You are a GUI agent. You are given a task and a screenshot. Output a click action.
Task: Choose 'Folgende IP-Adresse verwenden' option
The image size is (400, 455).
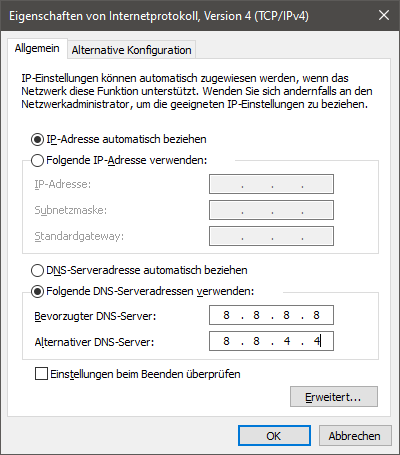pos(37,160)
